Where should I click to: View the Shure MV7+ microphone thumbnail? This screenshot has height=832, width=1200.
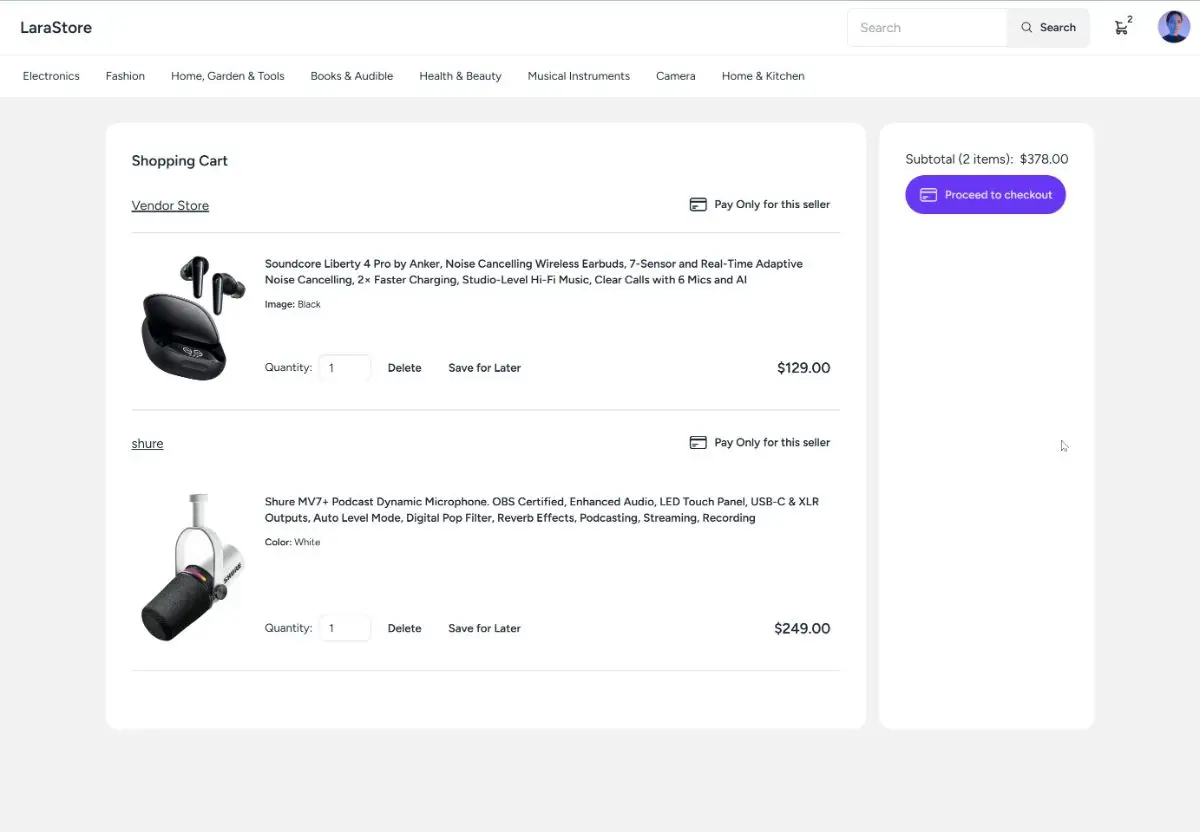coord(190,566)
